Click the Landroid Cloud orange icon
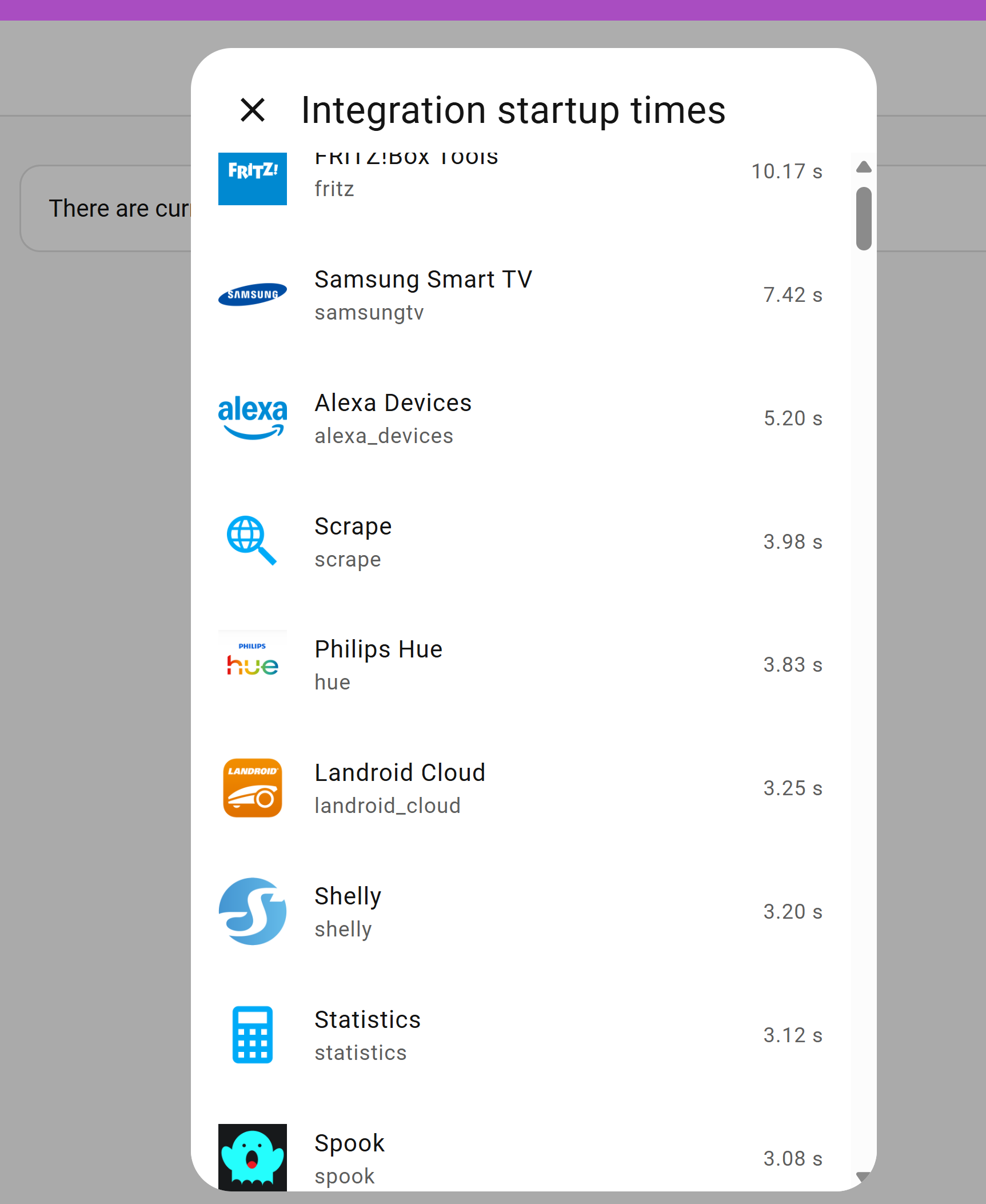The height and width of the screenshot is (1204, 986). (x=253, y=788)
